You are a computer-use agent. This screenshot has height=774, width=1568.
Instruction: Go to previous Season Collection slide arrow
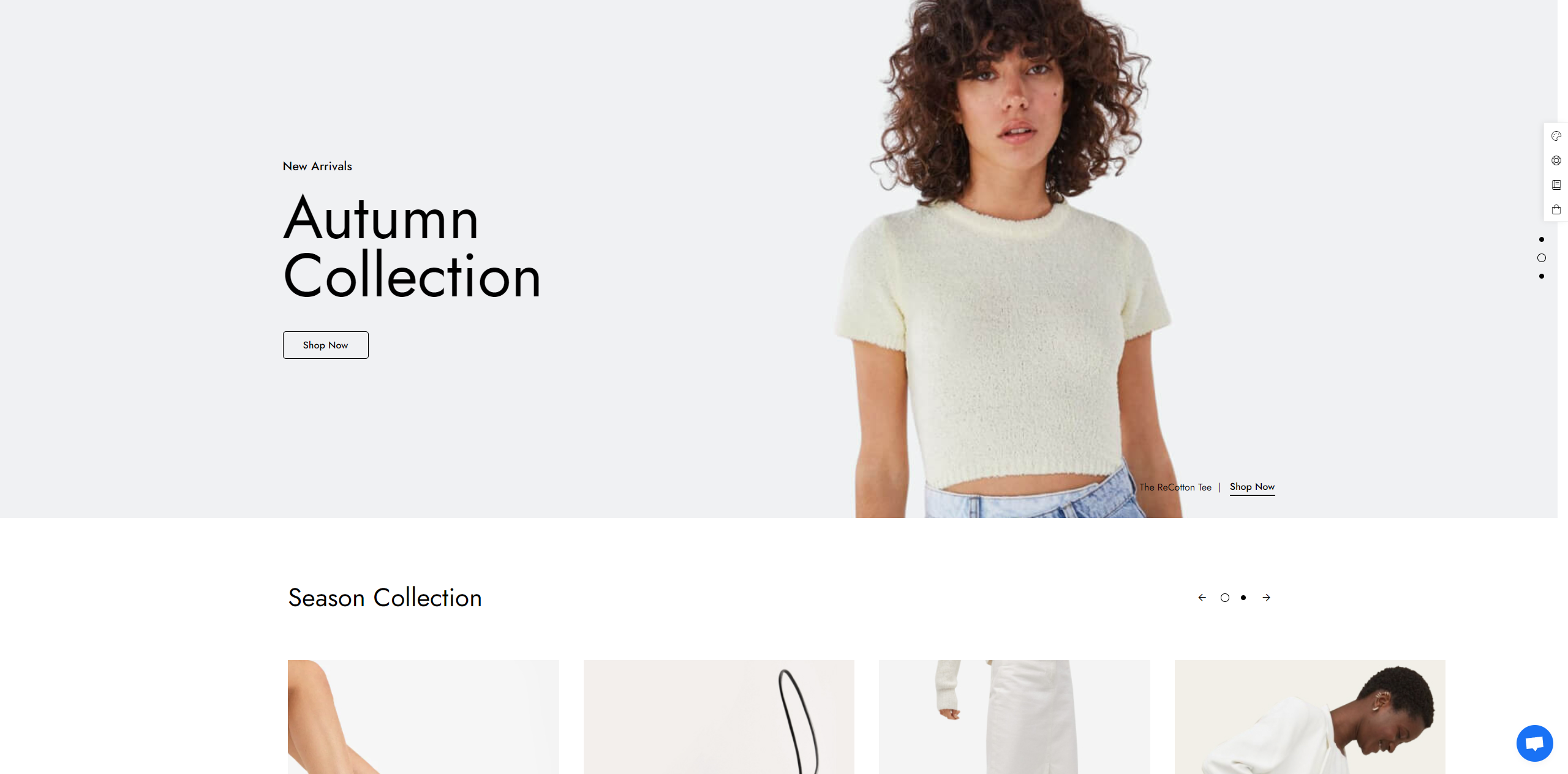1202,598
